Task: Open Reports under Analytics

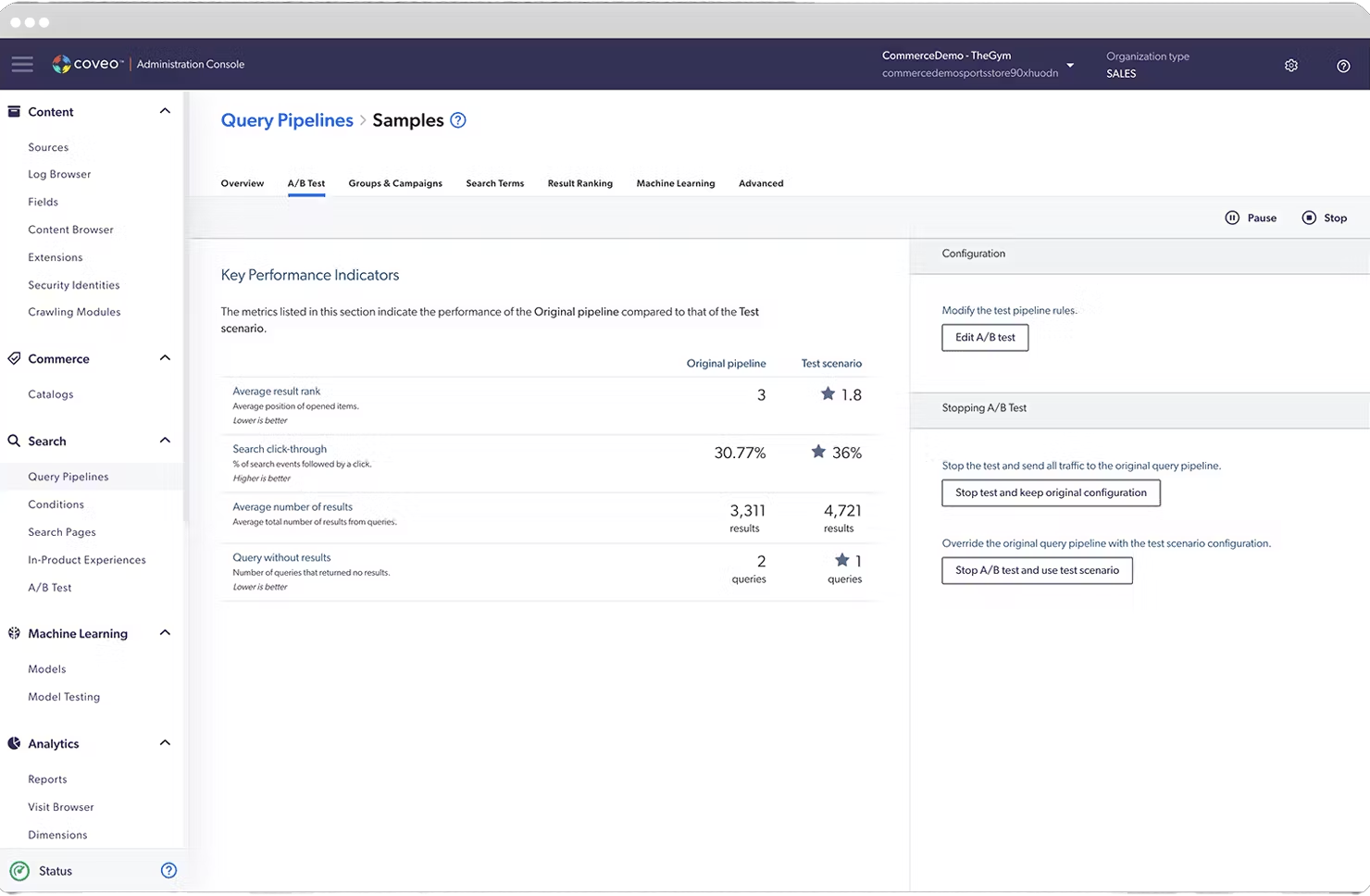Action: tap(47, 779)
